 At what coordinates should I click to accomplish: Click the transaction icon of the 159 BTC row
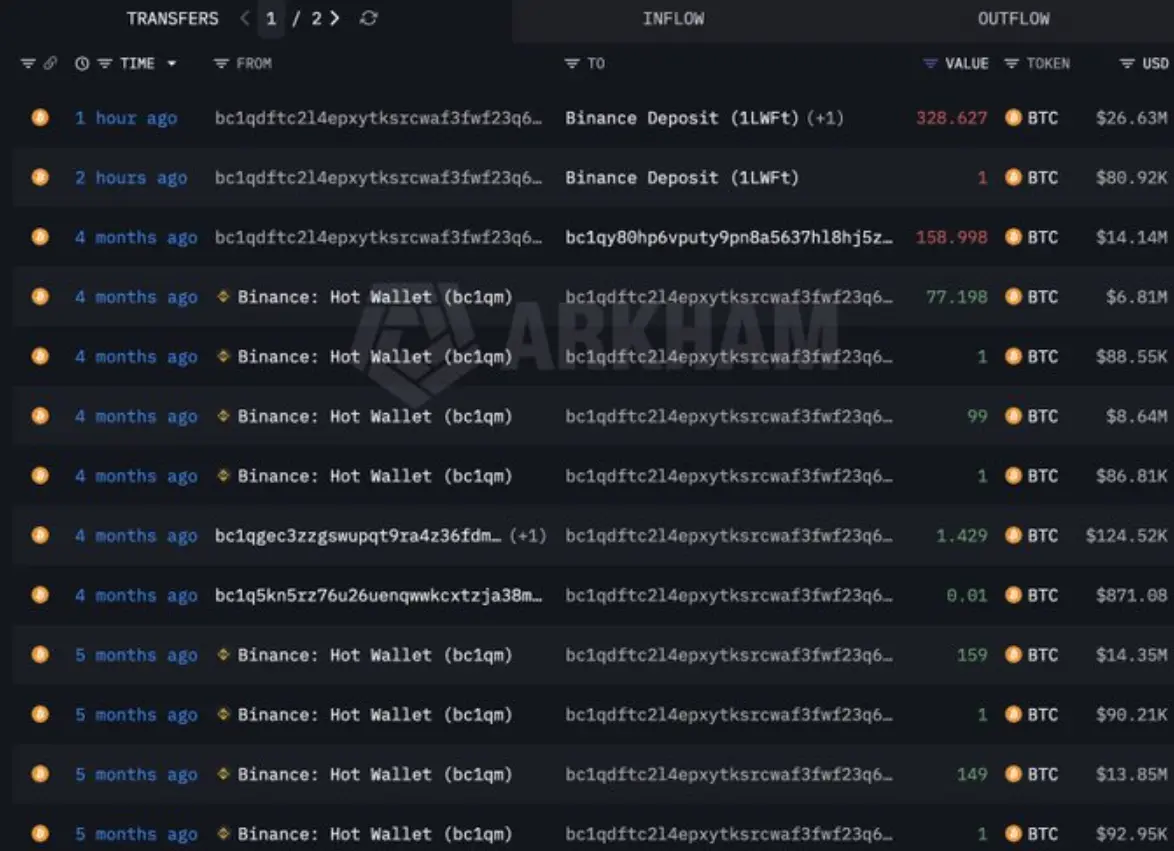(40, 655)
